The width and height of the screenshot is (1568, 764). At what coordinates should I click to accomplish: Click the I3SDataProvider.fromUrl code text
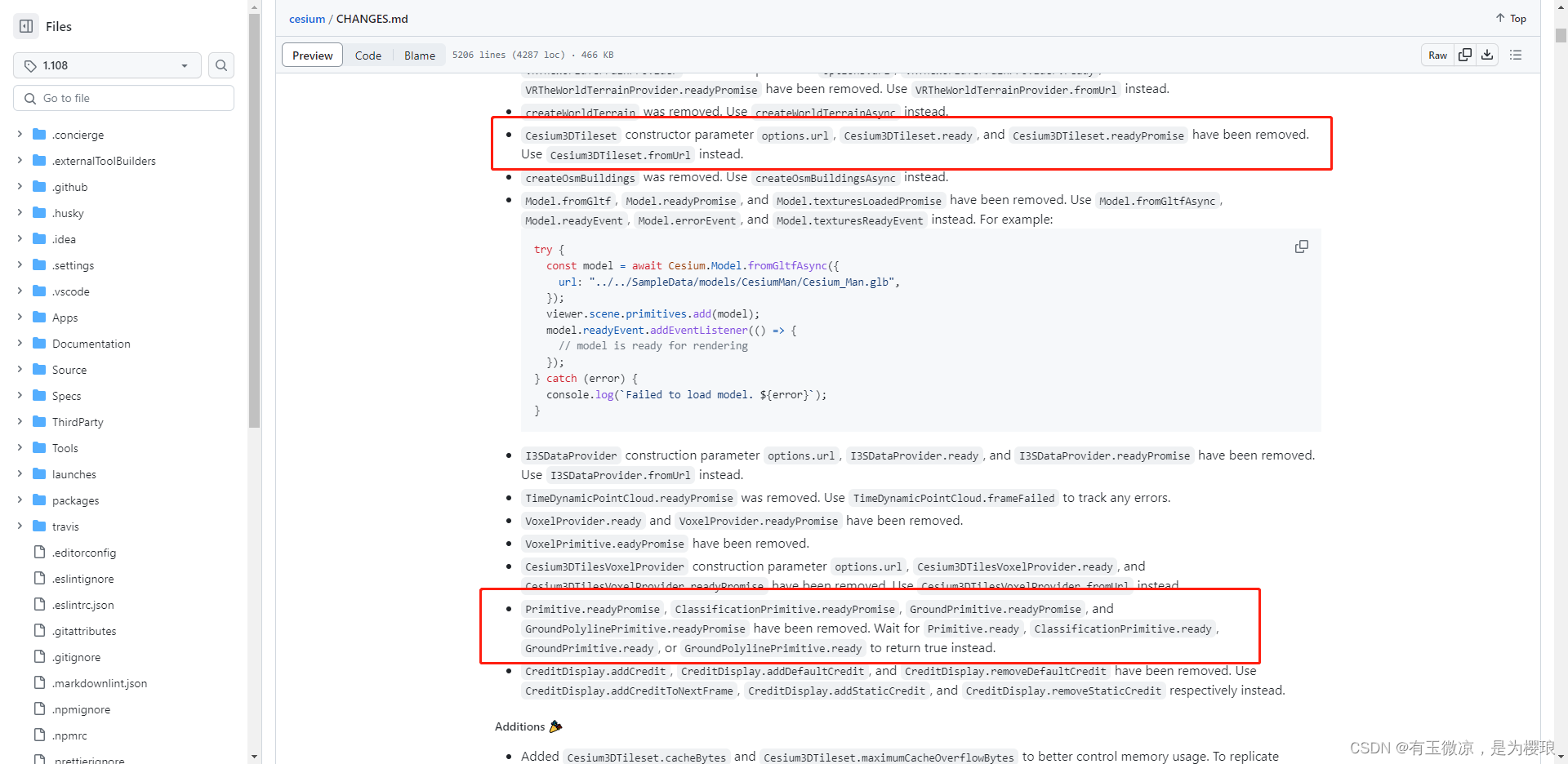[620, 476]
